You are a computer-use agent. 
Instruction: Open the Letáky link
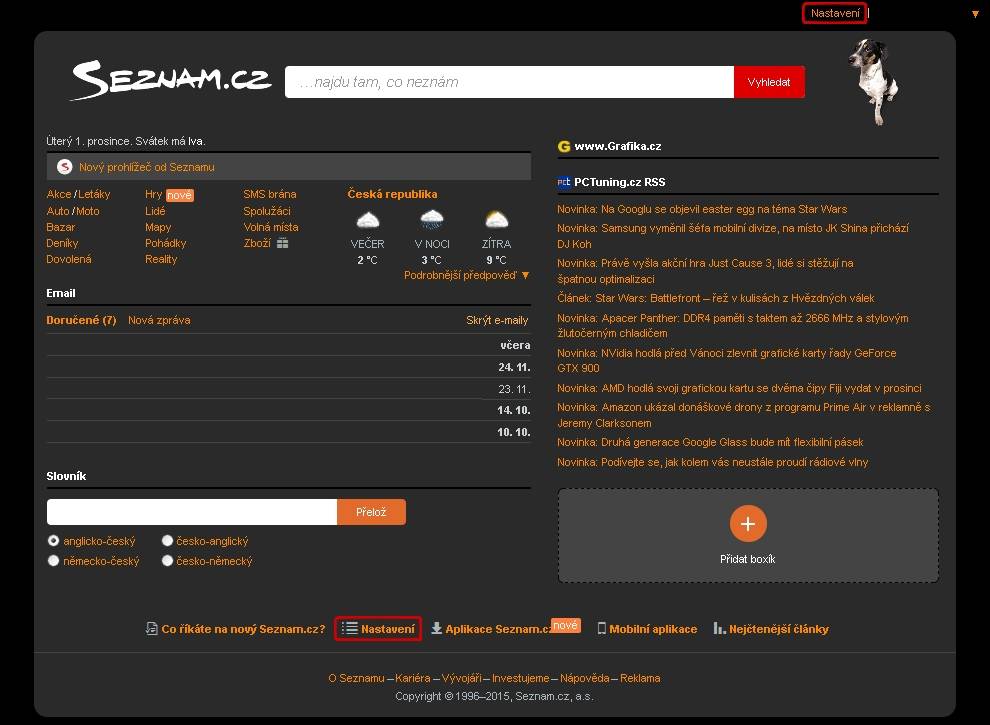[x=94, y=195]
